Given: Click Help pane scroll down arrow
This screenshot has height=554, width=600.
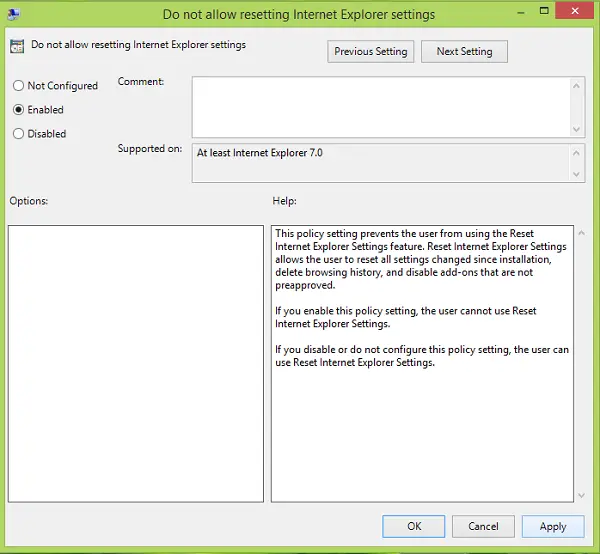Looking at the screenshot, I should tap(582, 495).
